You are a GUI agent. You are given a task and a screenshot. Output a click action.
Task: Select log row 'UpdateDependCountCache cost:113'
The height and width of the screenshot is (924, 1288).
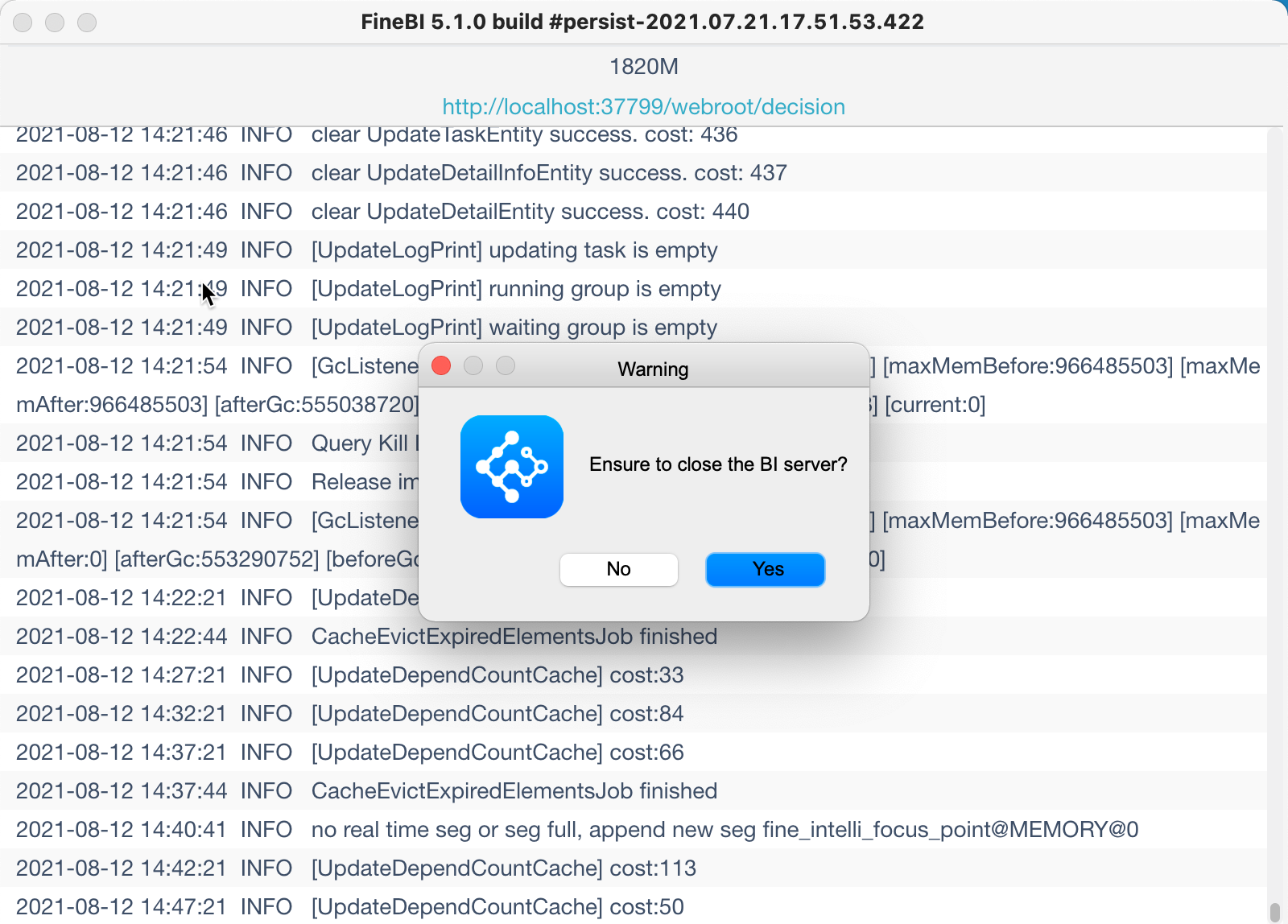pyautogui.click(x=634, y=868)
